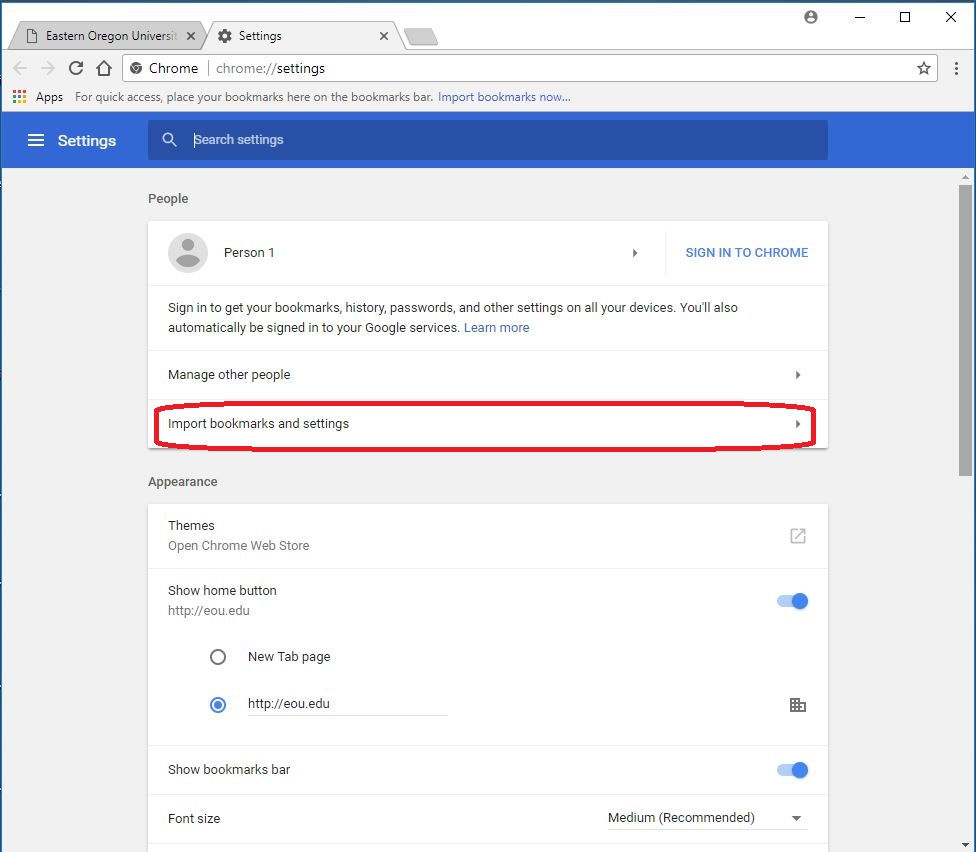Open the Settings hamburger menu
Viewport: 976px width, 852px height.
[x=36, y=141]
